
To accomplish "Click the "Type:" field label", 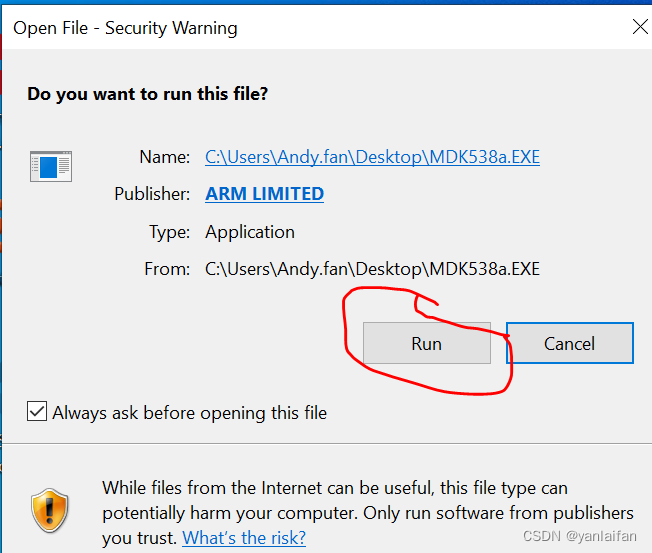I will 169,232.
